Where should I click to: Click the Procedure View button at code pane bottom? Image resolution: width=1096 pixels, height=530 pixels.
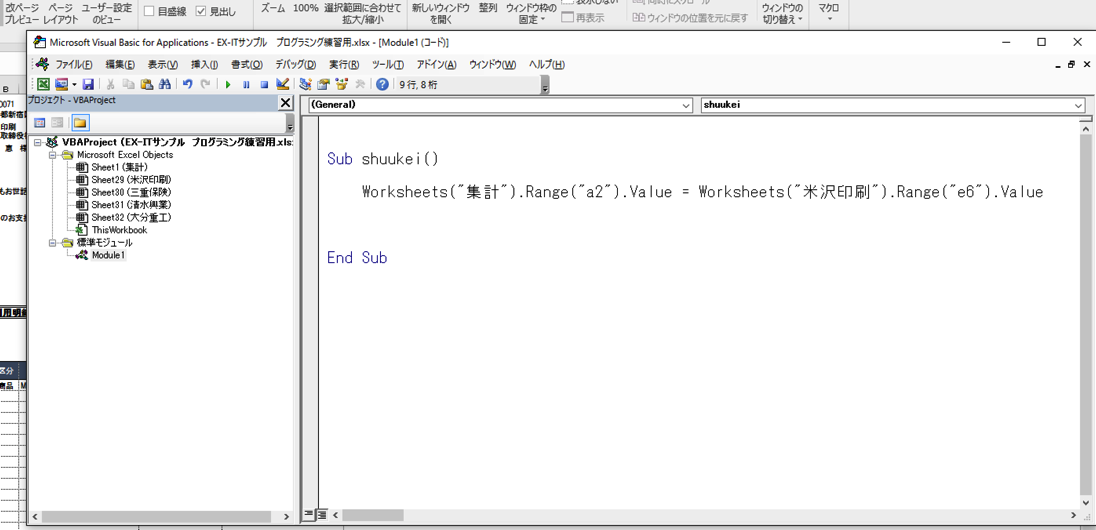tap(308, 514)
